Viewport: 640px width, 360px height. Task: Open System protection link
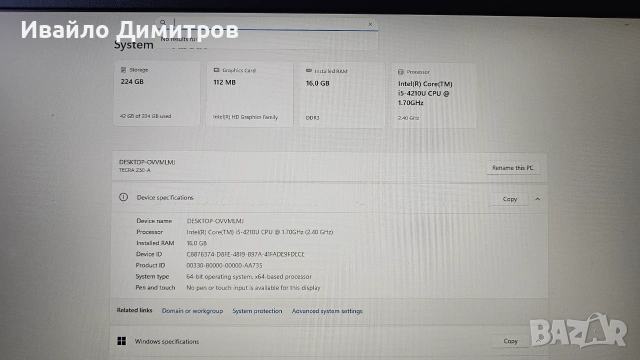257,311
